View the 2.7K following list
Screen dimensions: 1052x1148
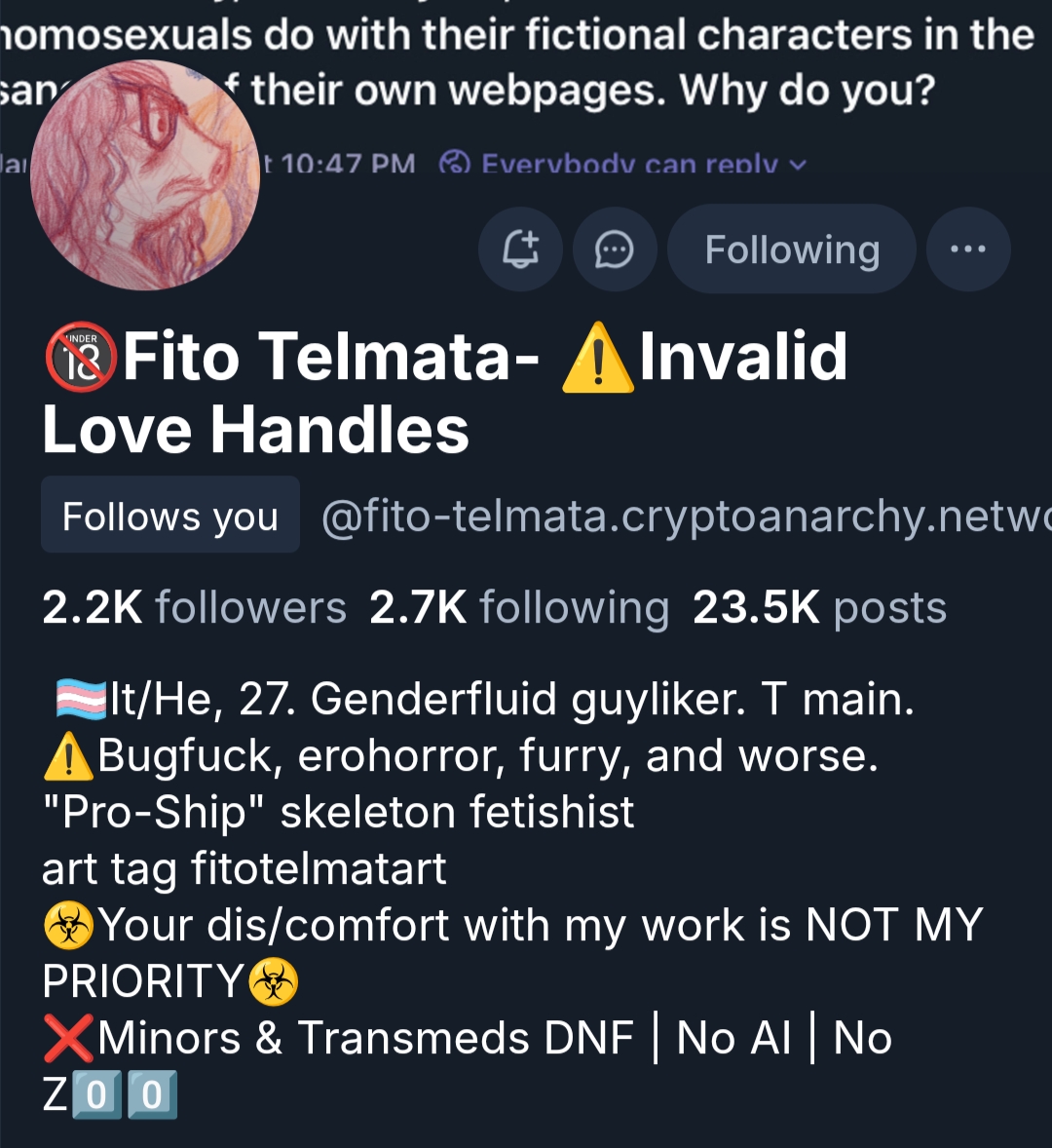click(x=519, y=608)
